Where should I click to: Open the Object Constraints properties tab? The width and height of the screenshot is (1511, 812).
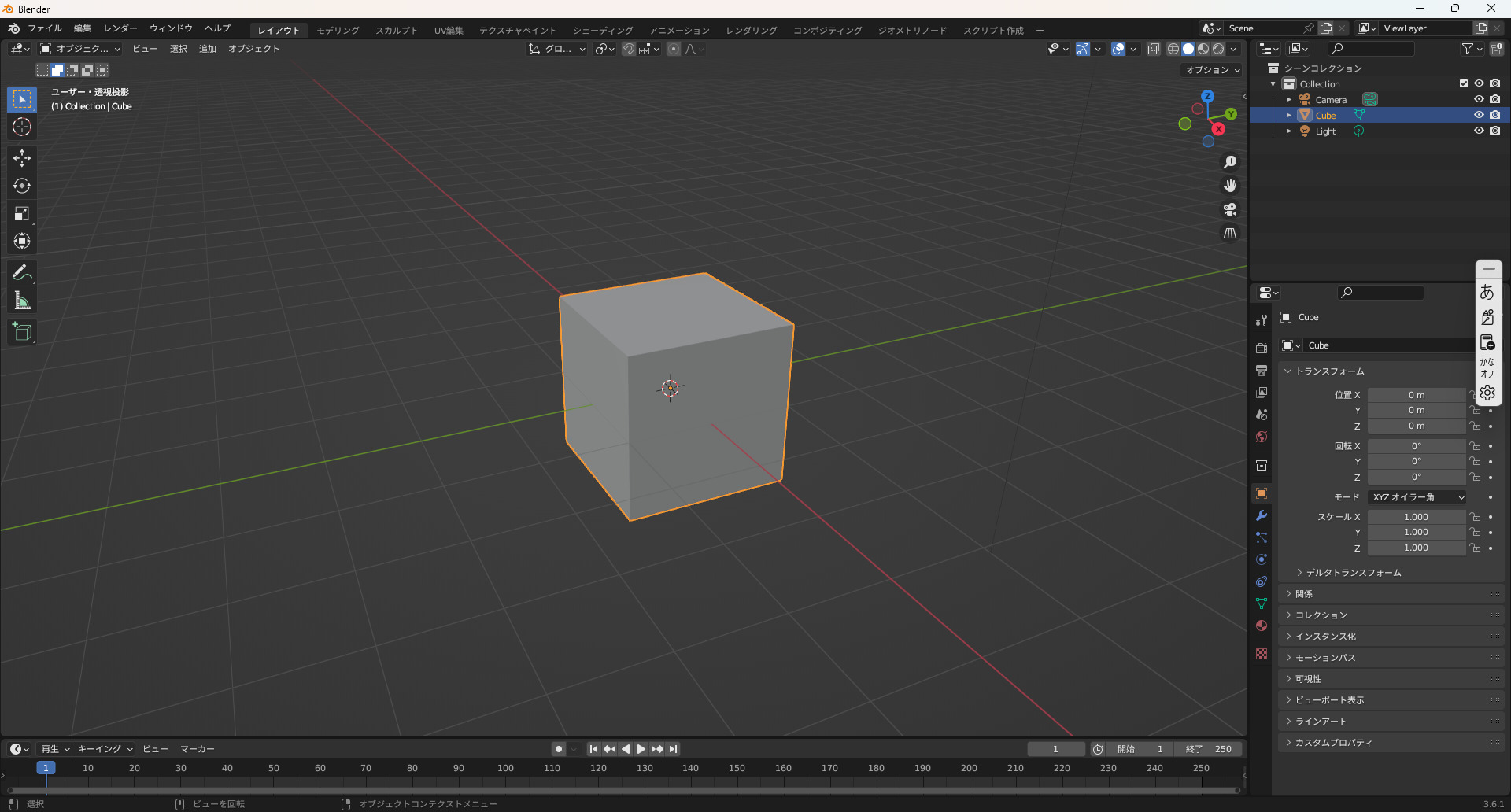click(x=1262, y=581)
